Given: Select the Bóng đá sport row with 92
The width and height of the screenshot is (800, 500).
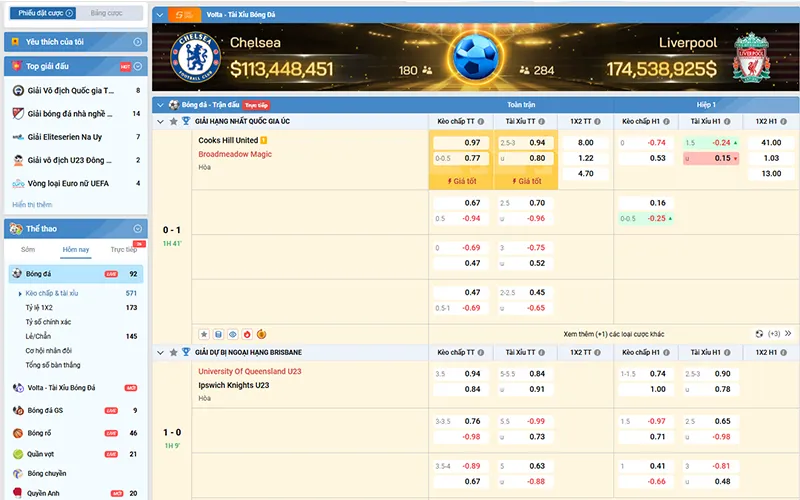Looking at the screenshot, I should click(x=76, y=274).
